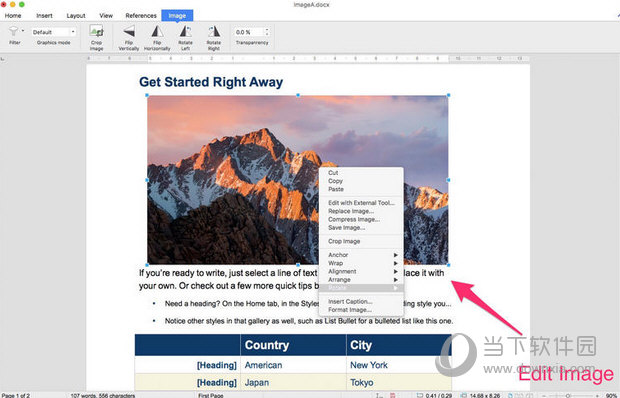Open the References tab
Image resolution: width=620 pixels, height=398 pixels.
click(141, 15)
